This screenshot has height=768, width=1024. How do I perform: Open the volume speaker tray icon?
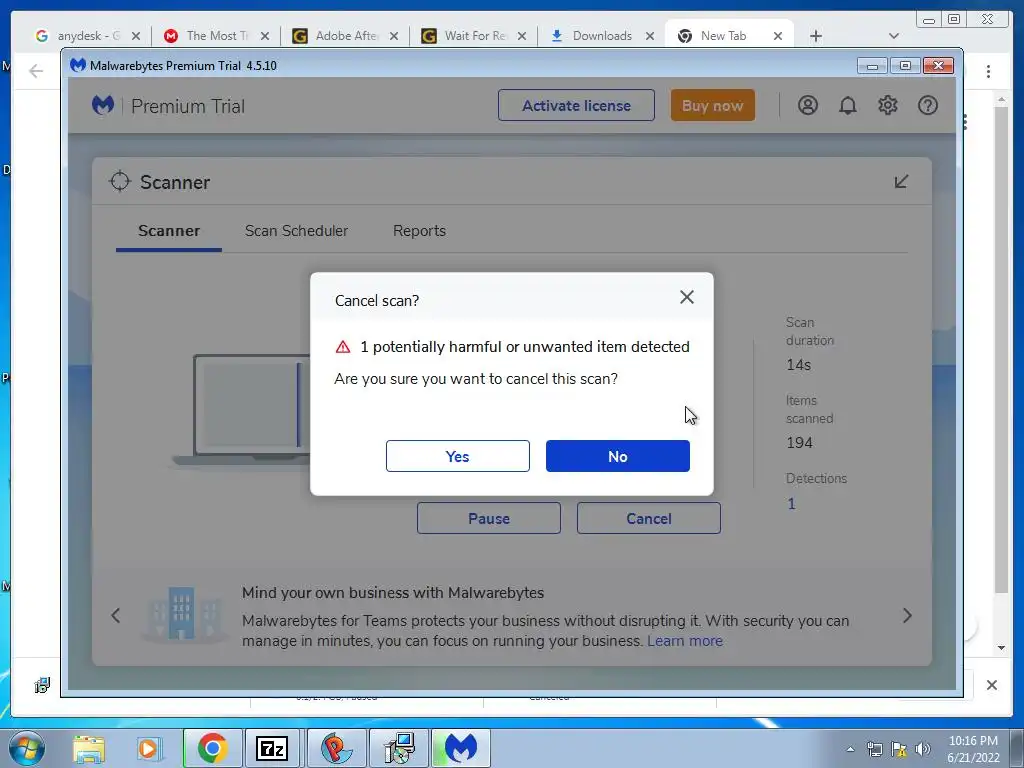923,749
